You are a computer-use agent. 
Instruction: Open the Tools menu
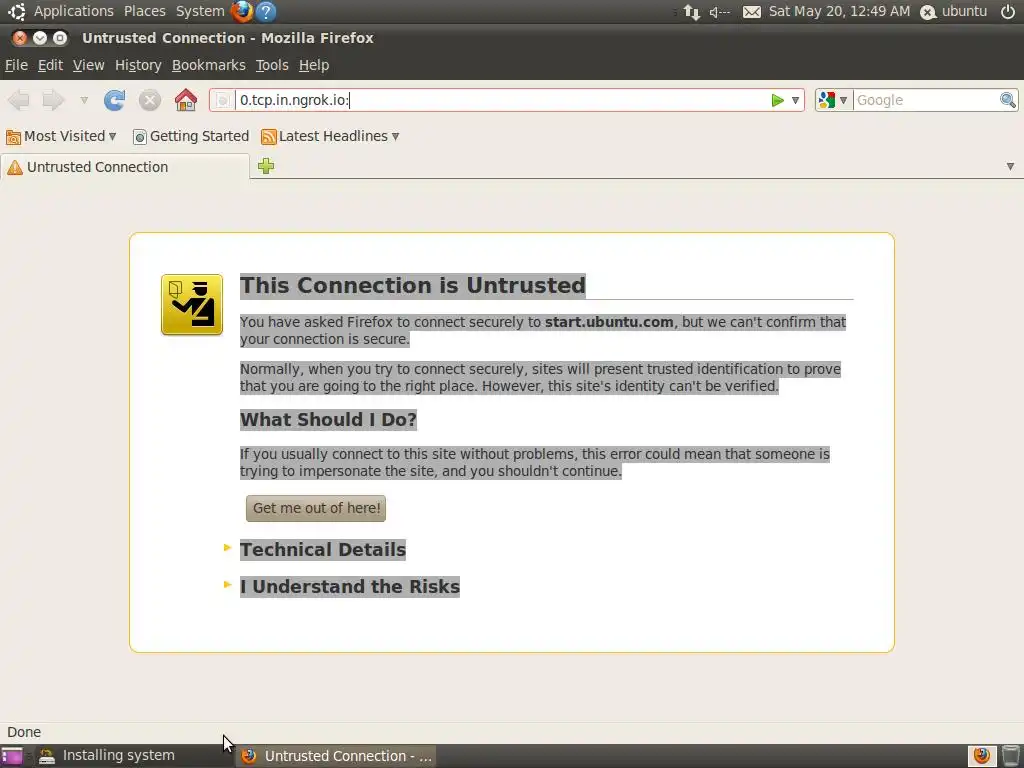coord(272,65)
